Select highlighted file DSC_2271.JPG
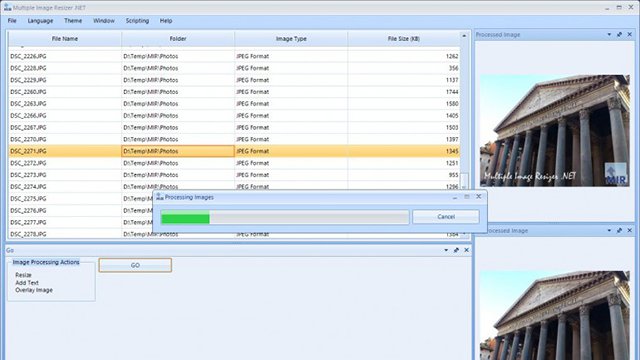This screenshot has height=360, width=640. pos(28,151)
